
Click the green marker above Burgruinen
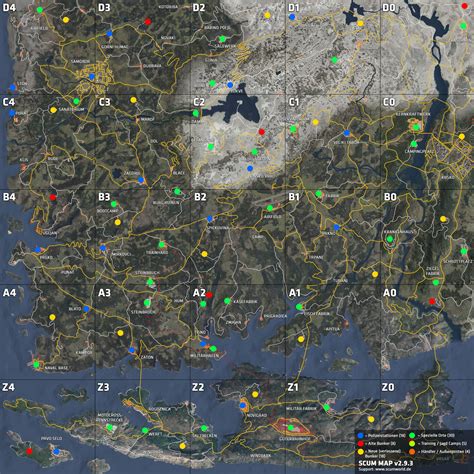pyautogui.click(x=177, y=191)
